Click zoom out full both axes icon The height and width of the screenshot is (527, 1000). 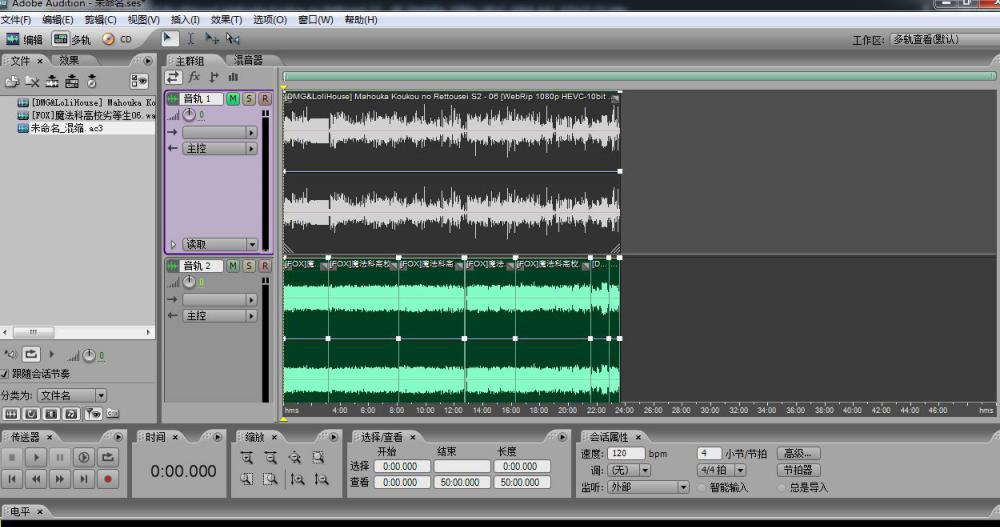click(x=295, y=457)
